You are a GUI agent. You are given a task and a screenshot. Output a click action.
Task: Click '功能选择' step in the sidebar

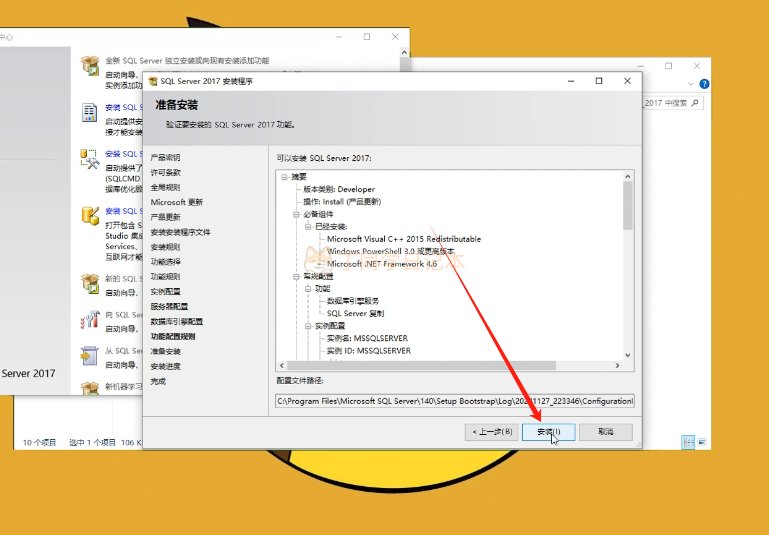(165, 262)
